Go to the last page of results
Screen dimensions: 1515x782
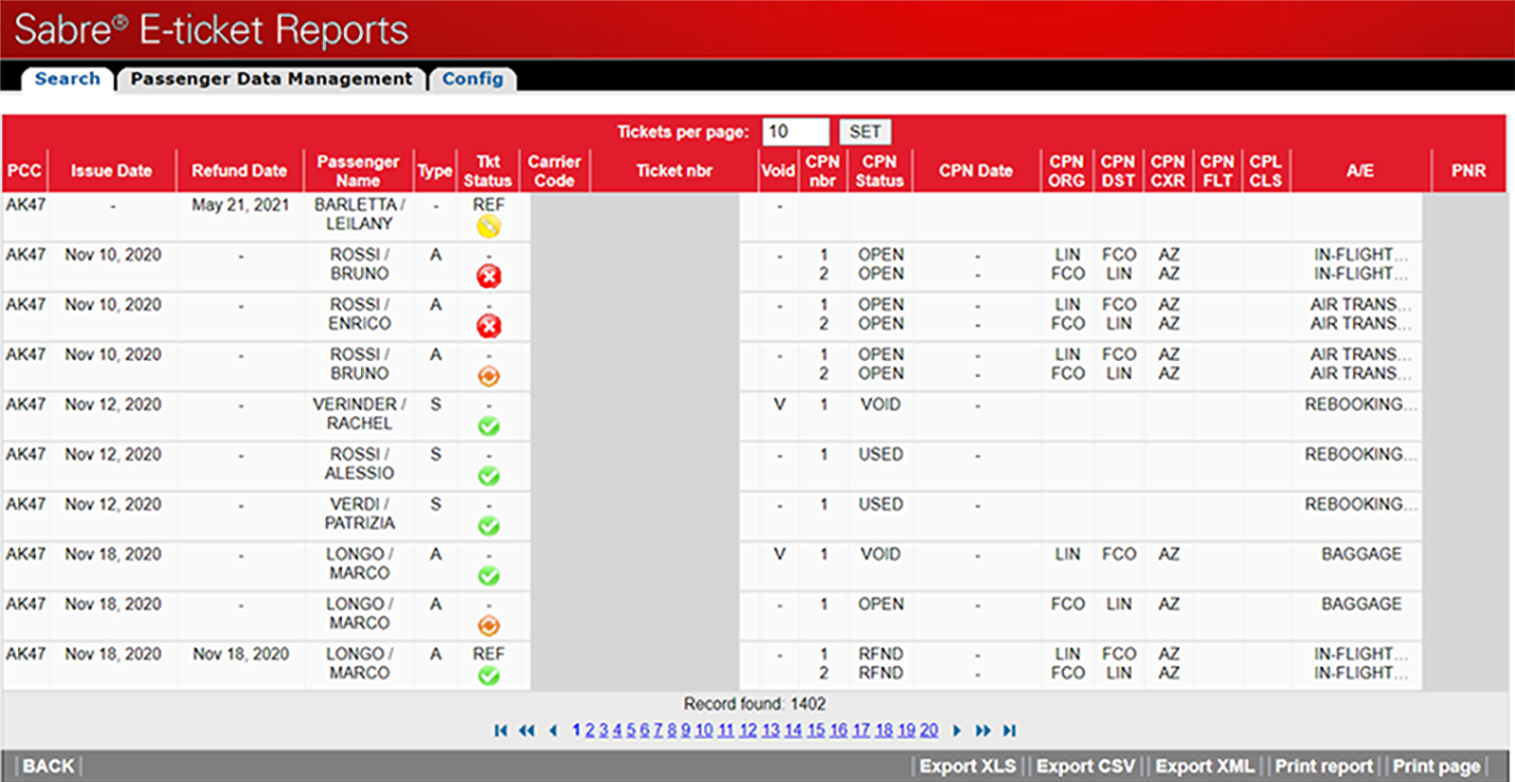(x=1010, y=731)
